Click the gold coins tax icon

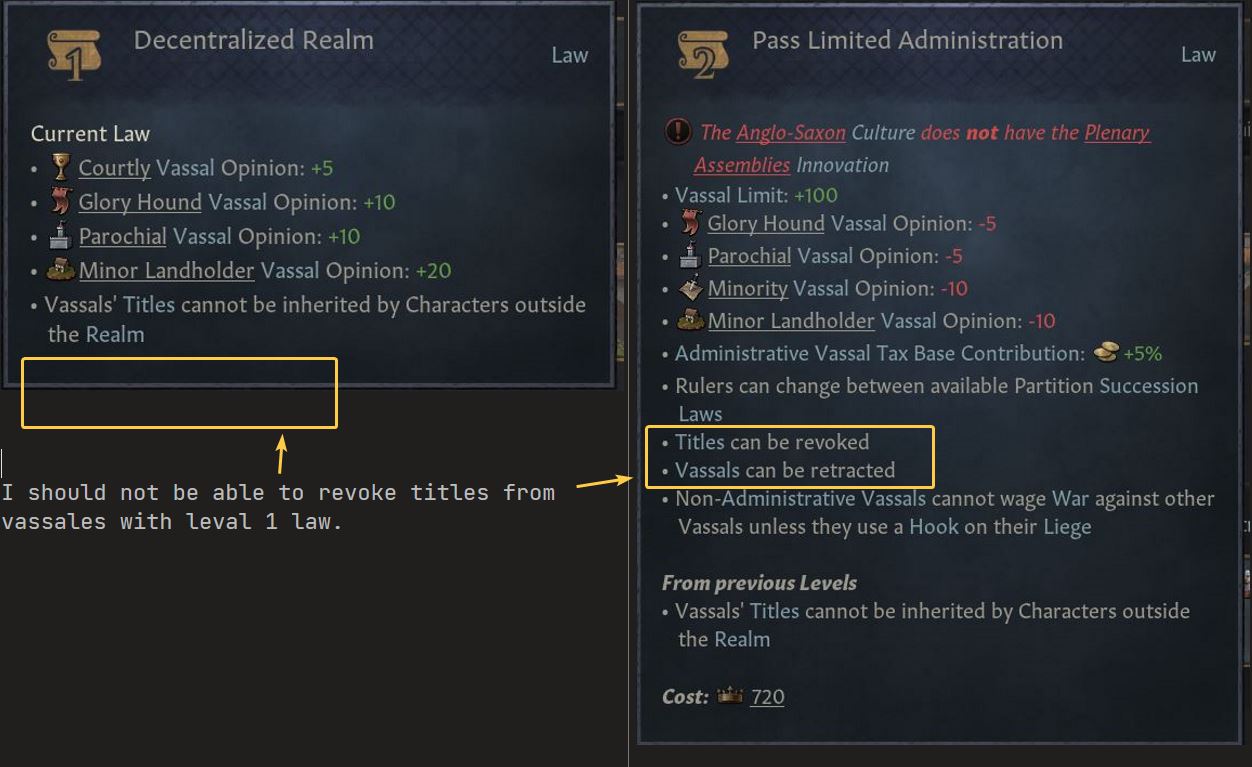pos(1106,352)
